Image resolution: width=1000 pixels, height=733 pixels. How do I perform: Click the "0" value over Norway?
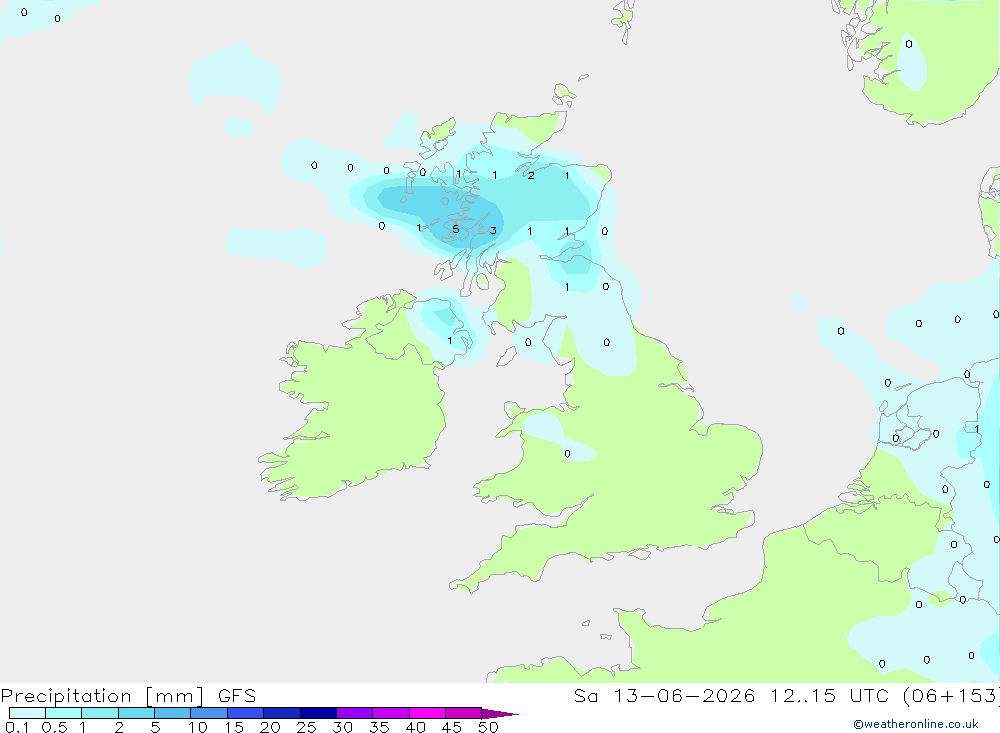909,44
